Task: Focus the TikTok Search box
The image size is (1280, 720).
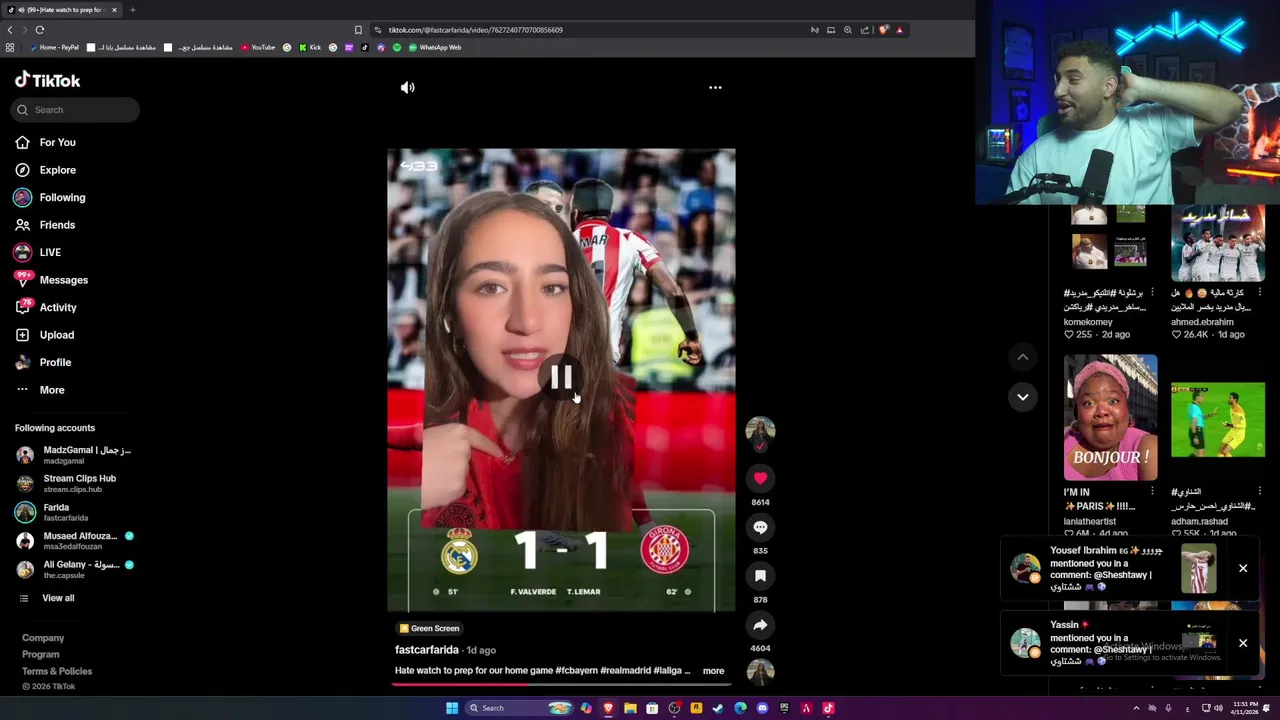Action: pos(77,110)
